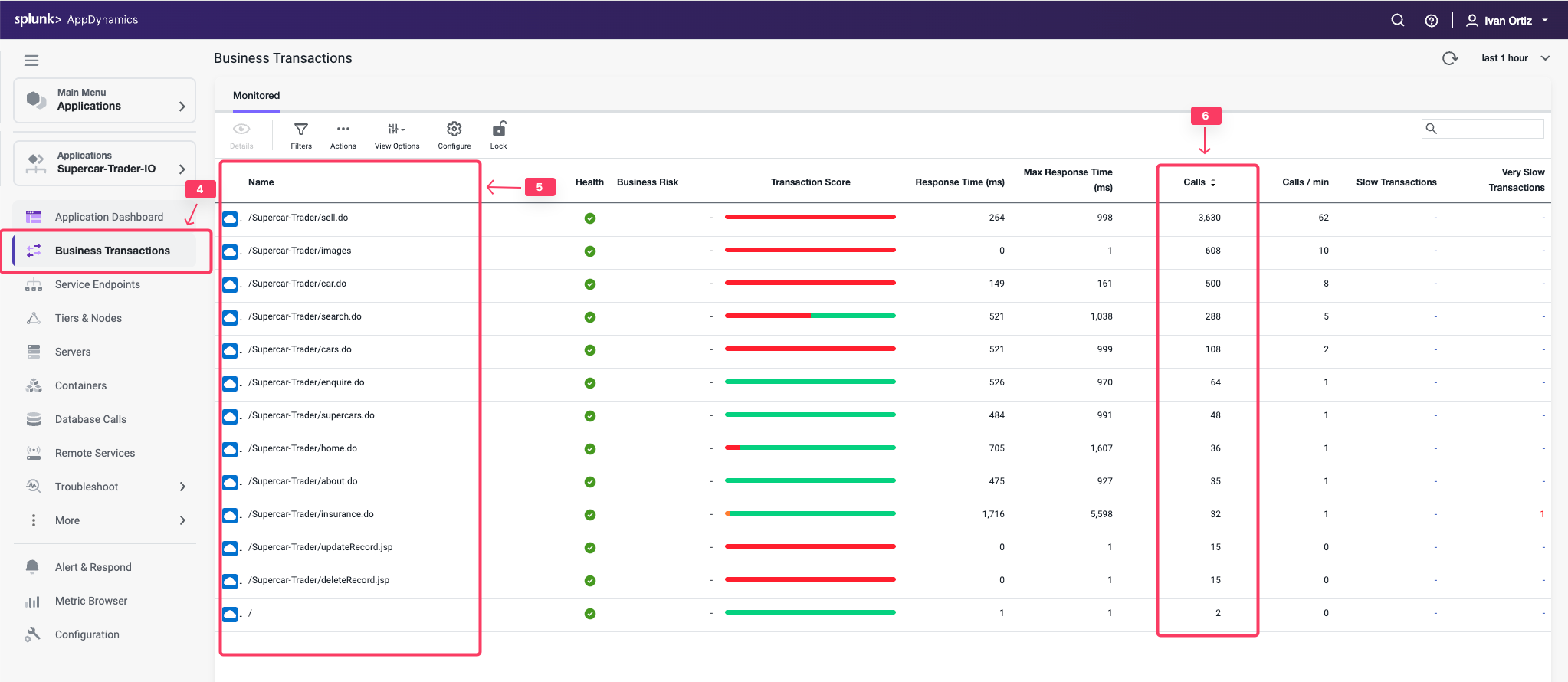The height and width of the screenshot is (682, 1568).
Task: Open Ivan Ortiz user menu
Action: pyautogui.click(x=1507, y=21)
